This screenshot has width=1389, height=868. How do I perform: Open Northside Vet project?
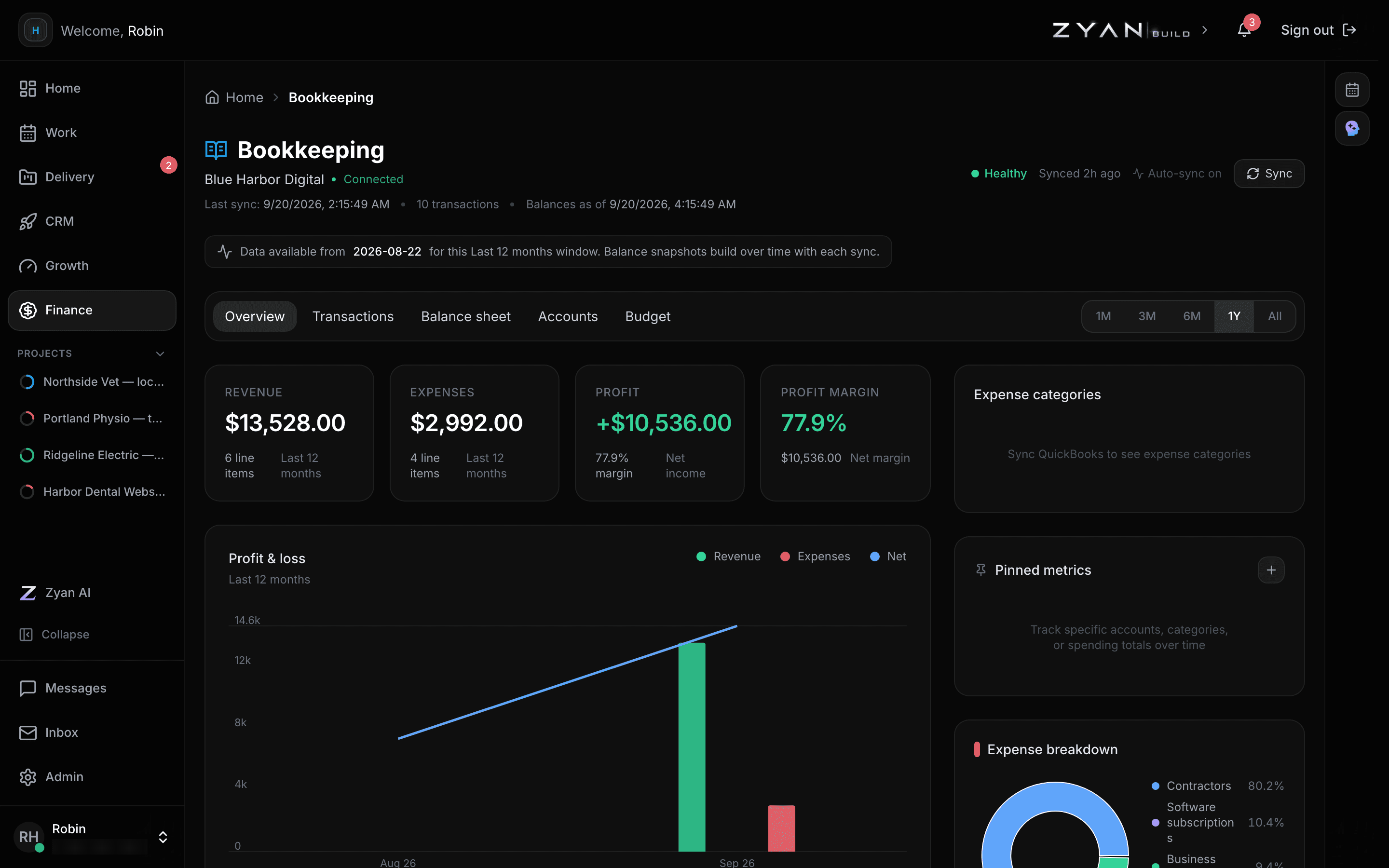pos(92,382)
